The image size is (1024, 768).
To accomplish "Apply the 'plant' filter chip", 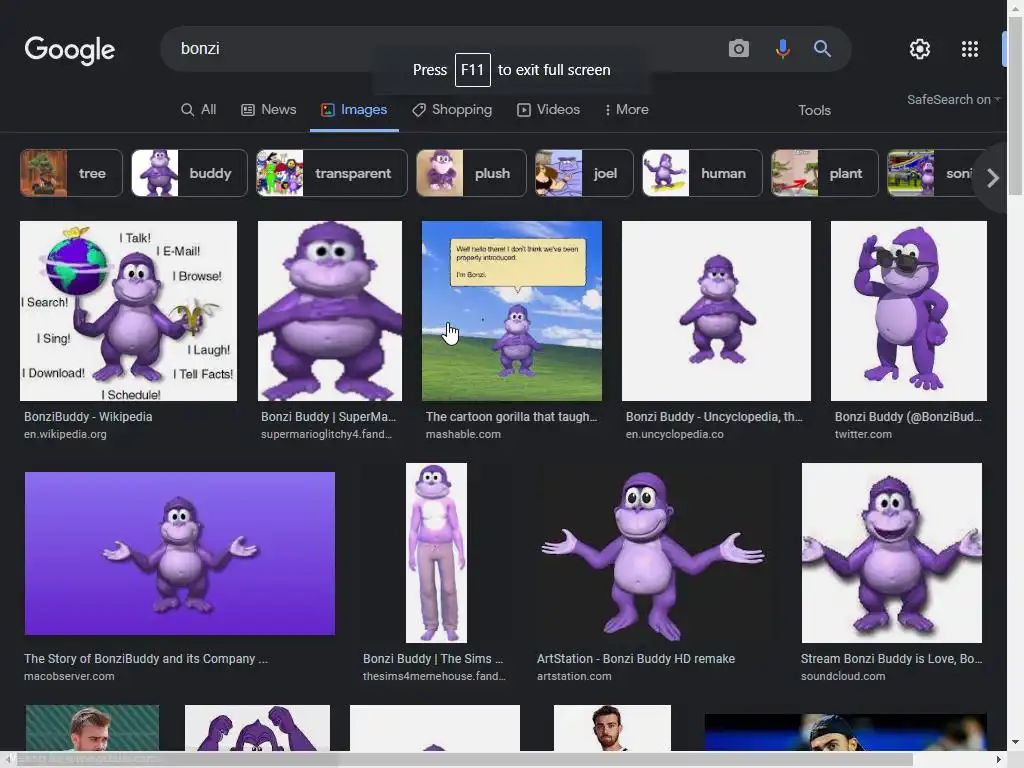I will coord(824,173).
